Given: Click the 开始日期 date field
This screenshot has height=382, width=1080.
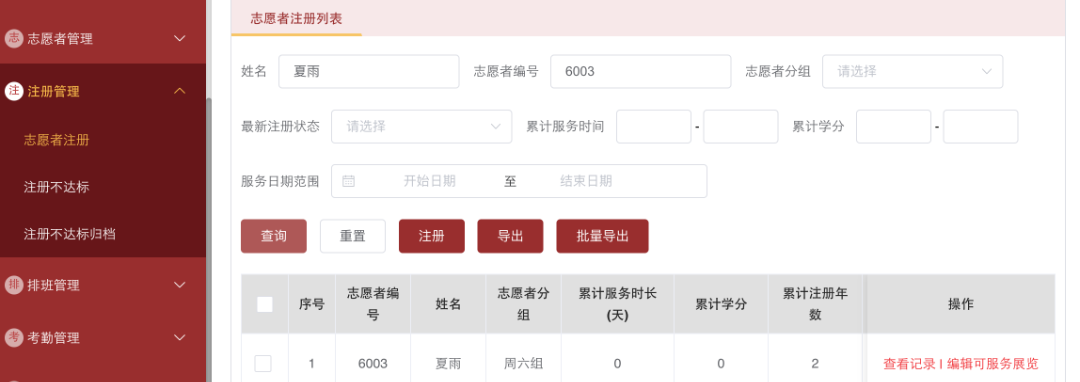Looking at the screenshot, I should pos(429,181).
